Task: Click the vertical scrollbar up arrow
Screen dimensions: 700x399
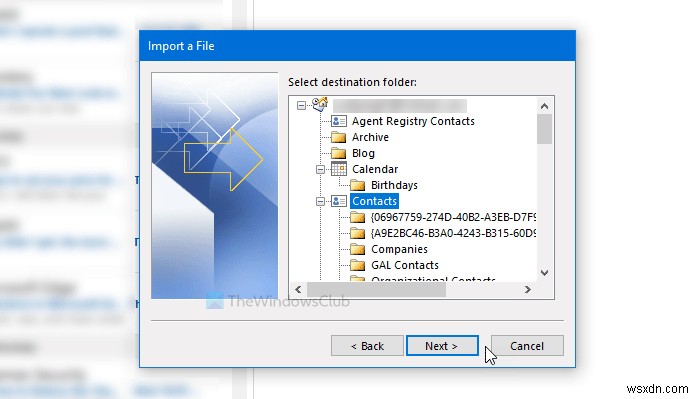Action: pos(544,106)
